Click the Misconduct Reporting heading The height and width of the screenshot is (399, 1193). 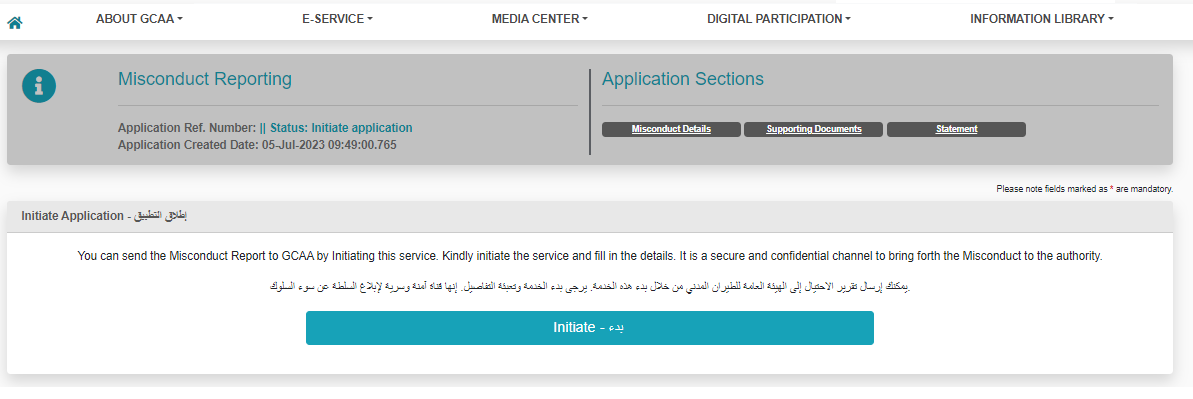205,78
